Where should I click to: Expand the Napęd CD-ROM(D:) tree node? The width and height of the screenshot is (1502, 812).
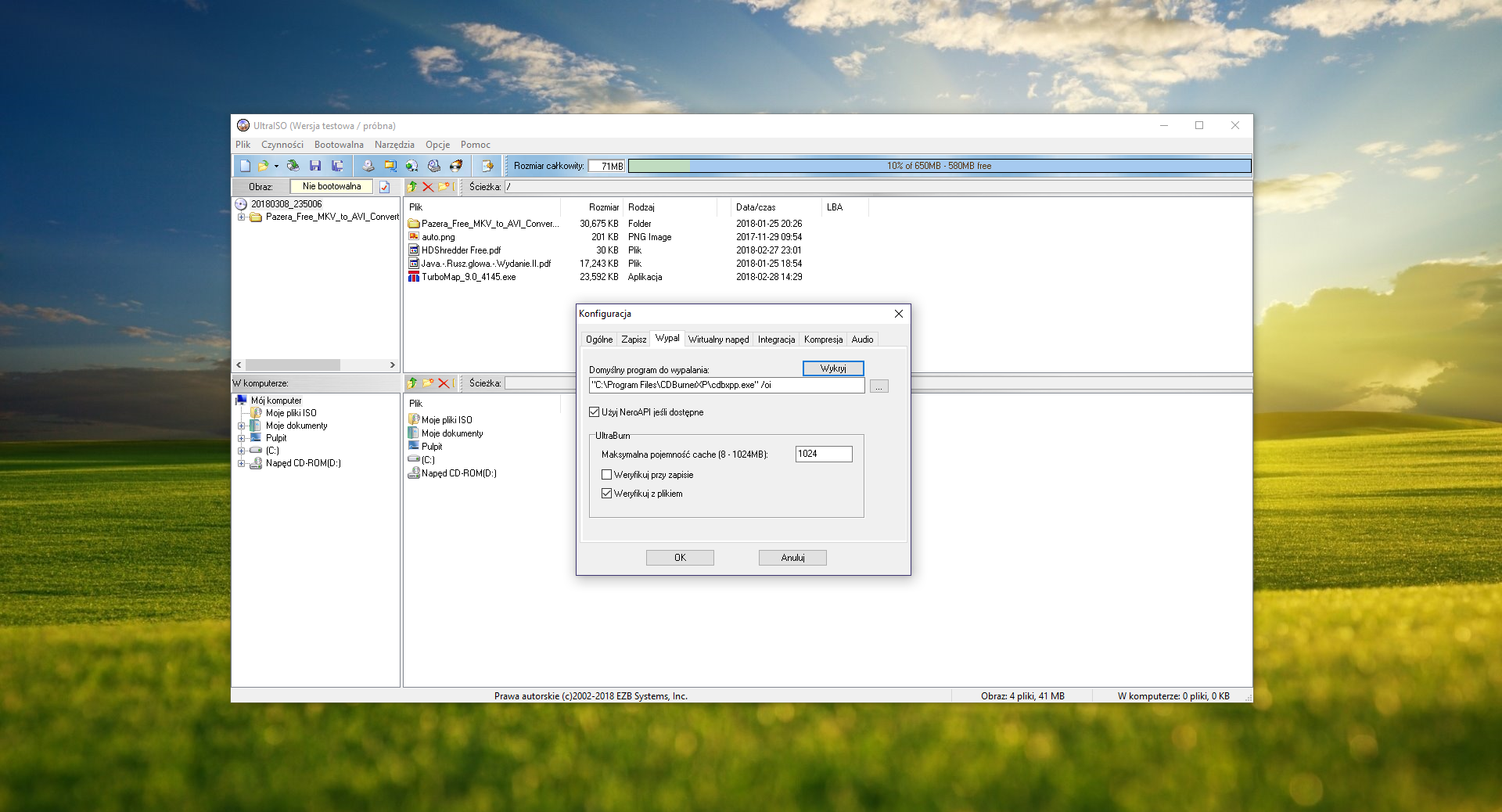tap(241, 464)
